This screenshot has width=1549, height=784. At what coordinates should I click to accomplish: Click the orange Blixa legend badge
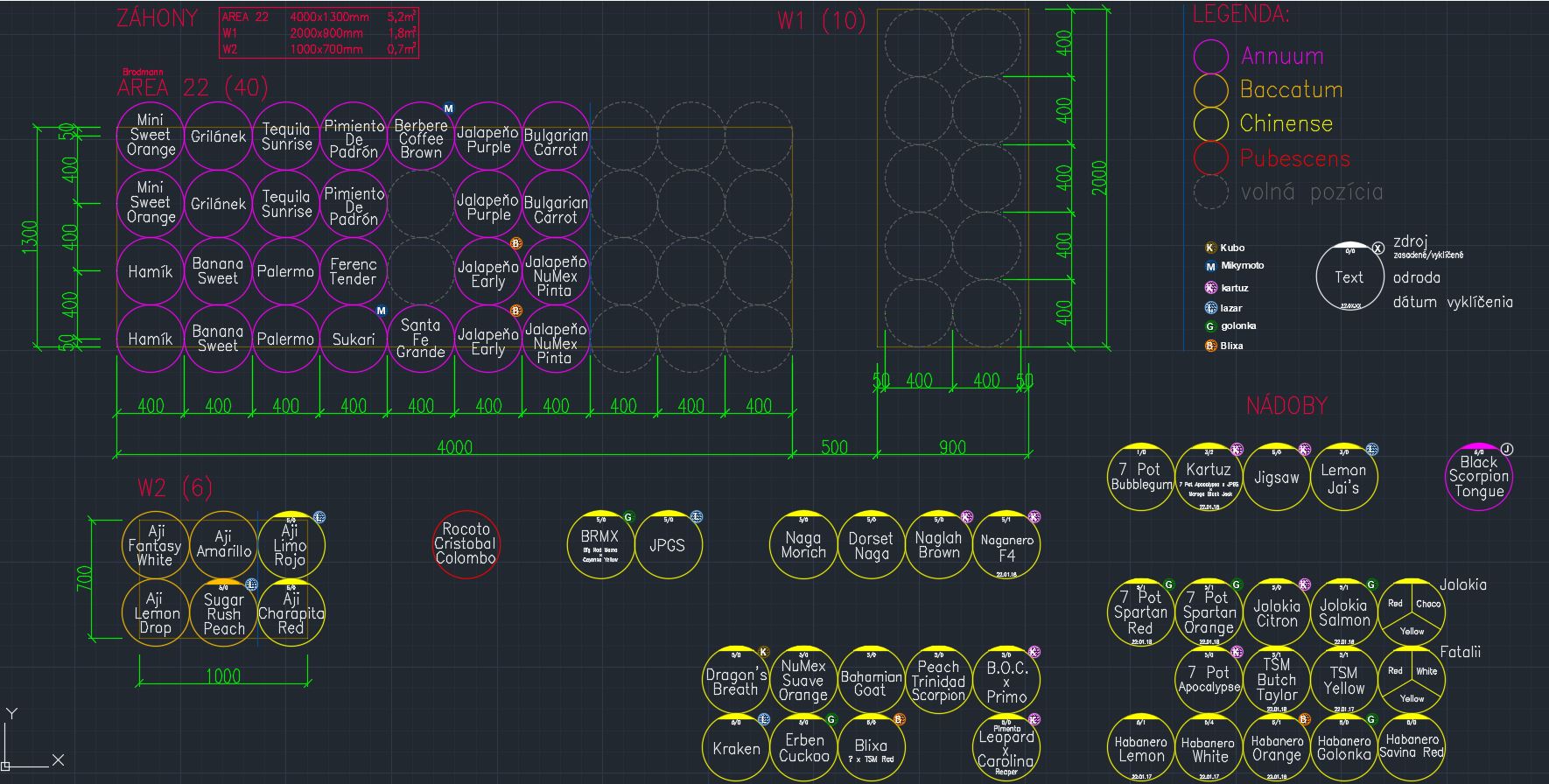point(1210,346)
